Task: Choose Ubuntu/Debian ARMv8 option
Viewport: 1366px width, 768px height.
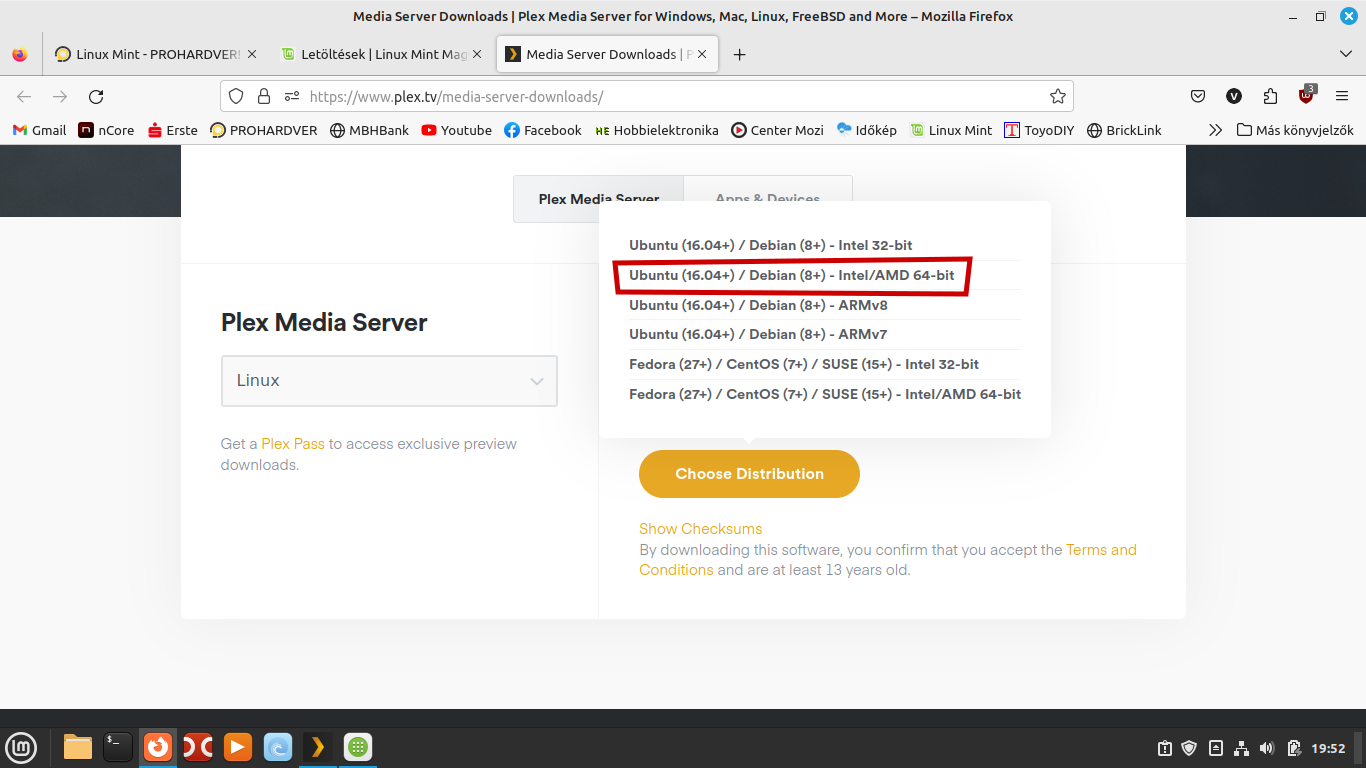Action: coord(758,305)
